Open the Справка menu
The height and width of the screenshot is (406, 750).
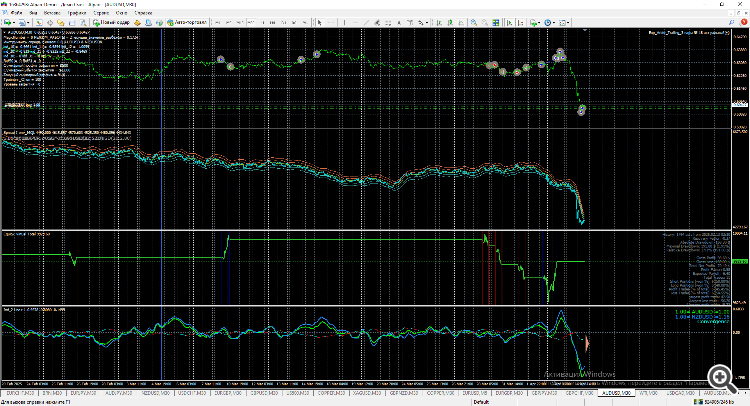pyautogui.click(x=143, y=13)
